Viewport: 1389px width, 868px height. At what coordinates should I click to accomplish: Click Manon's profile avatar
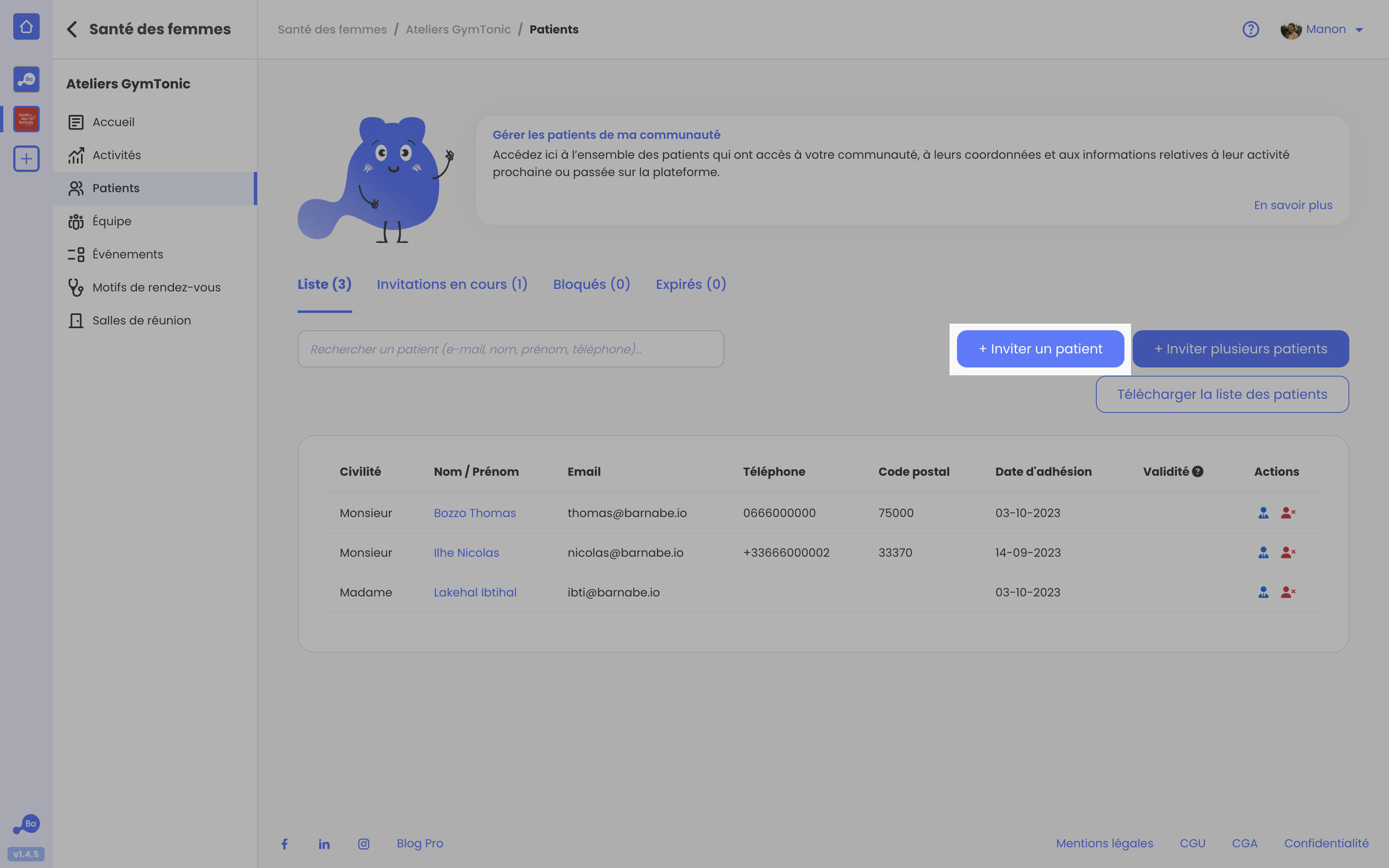point(1291,30)
